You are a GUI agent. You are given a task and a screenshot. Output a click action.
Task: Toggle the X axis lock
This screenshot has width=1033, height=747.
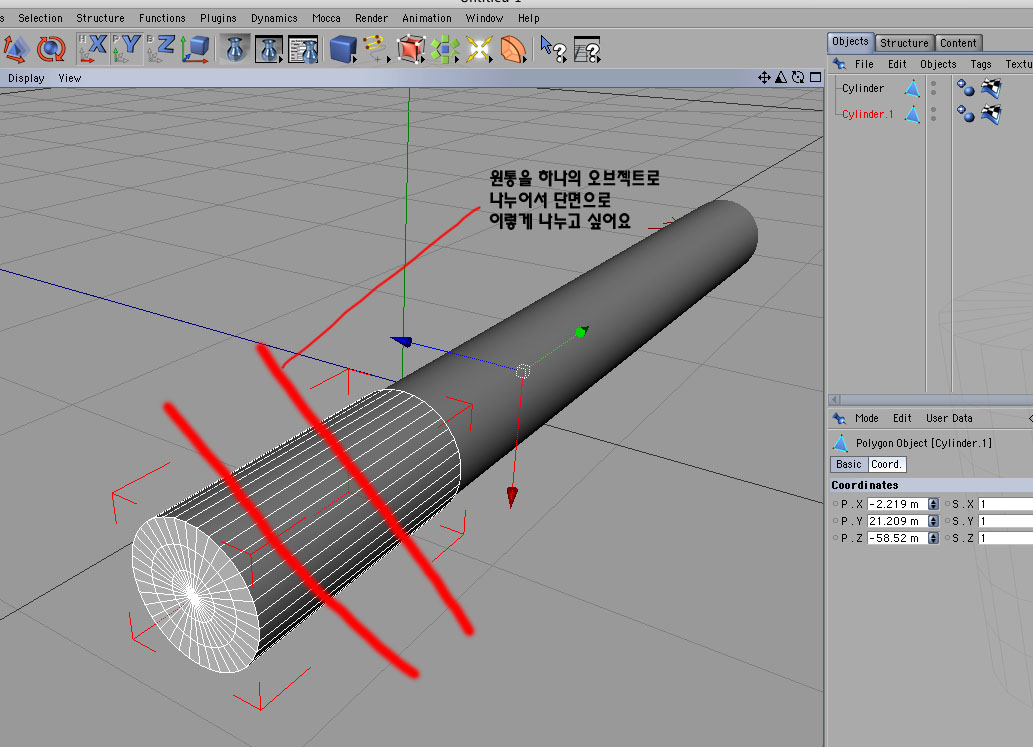tap(93, 49)
